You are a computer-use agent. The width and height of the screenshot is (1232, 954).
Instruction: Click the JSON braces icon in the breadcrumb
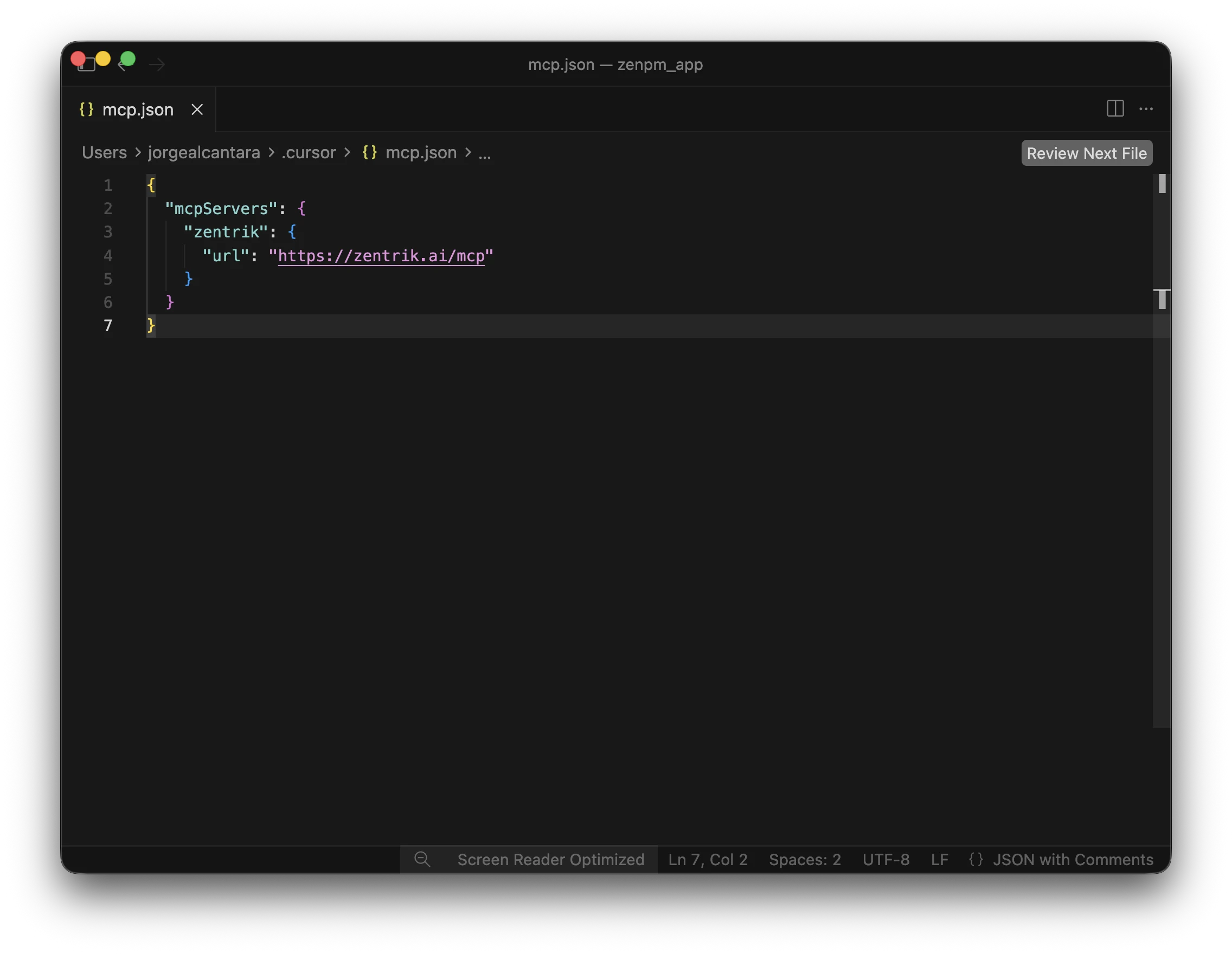click(369, 152)
